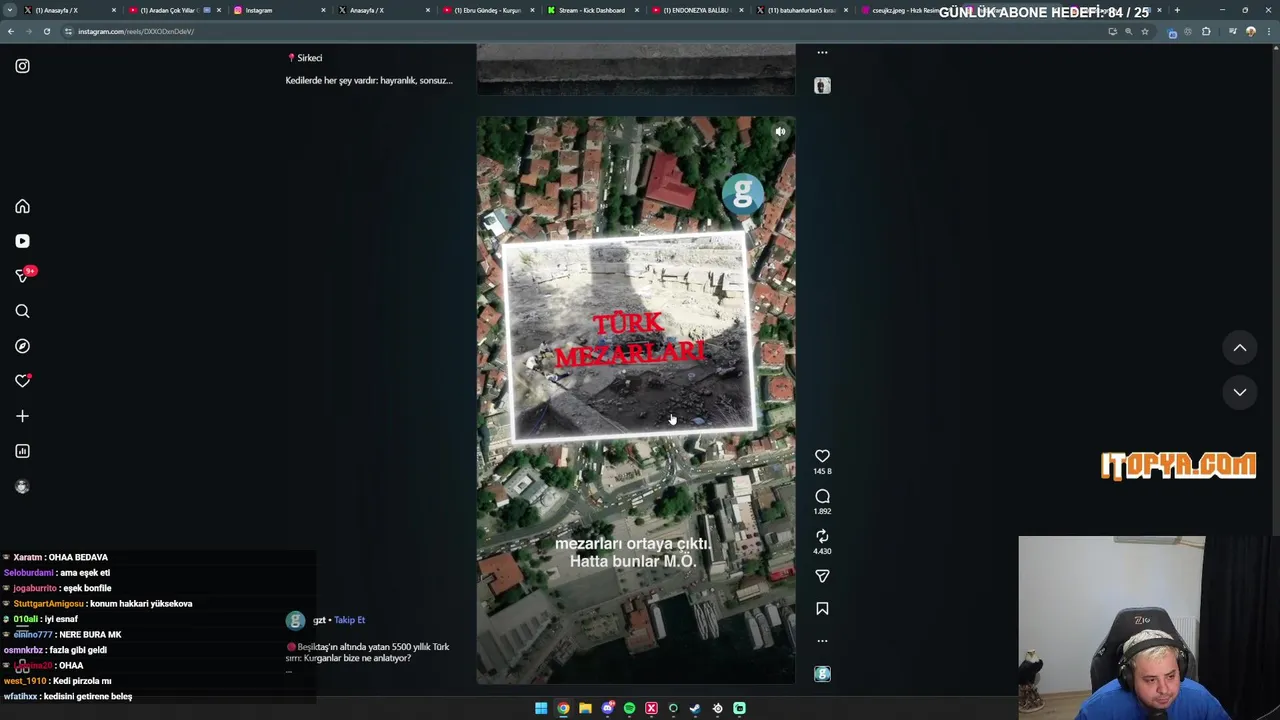
Task: Like the reel with the heart icon
Action: 822,456
